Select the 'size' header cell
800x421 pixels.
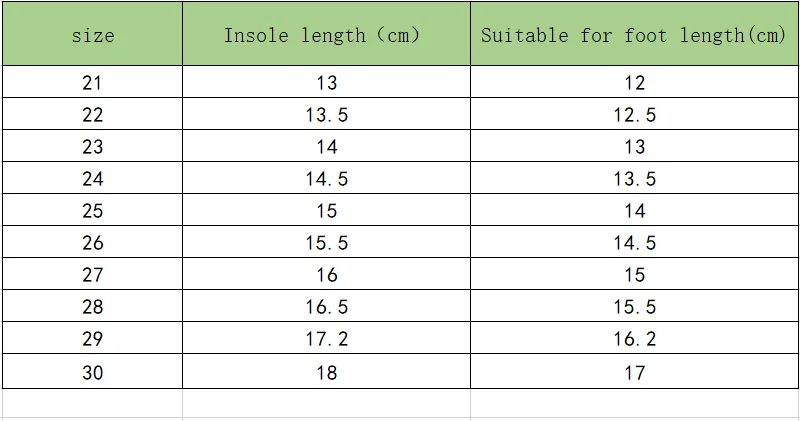click(92, 34)
